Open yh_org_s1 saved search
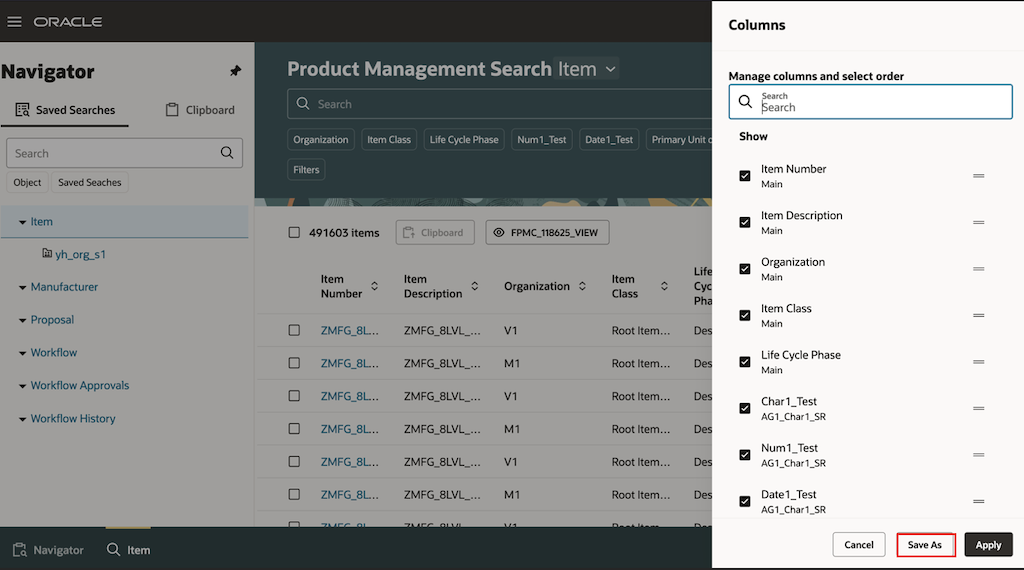The height and width of the screenshot is (570, 1024). (80, 254)
